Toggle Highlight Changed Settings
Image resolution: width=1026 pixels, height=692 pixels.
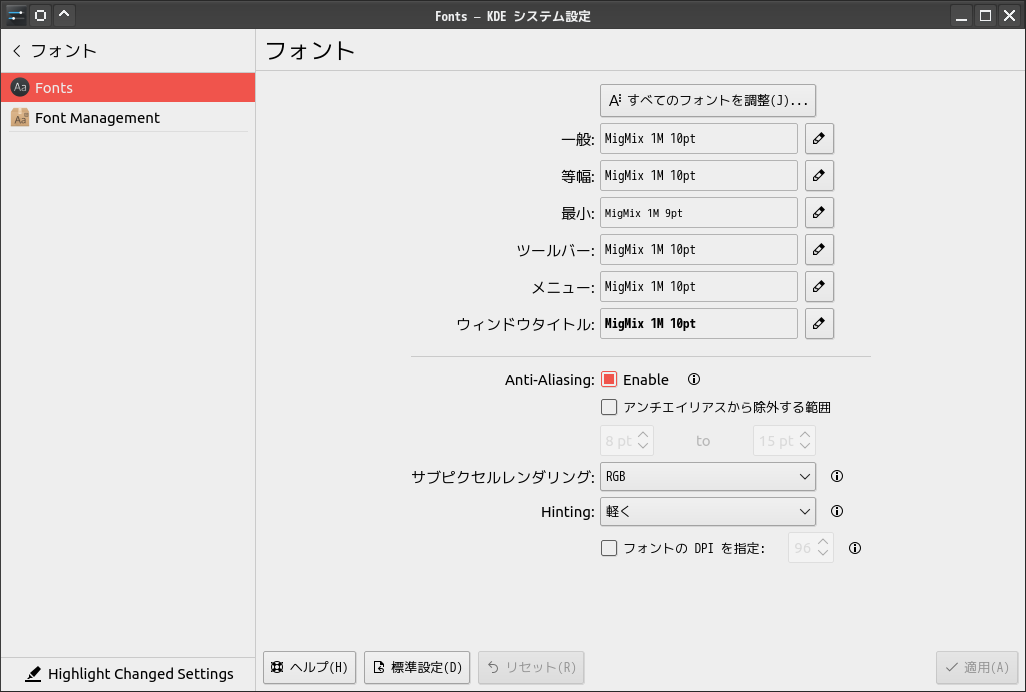(x=129, y=674)
